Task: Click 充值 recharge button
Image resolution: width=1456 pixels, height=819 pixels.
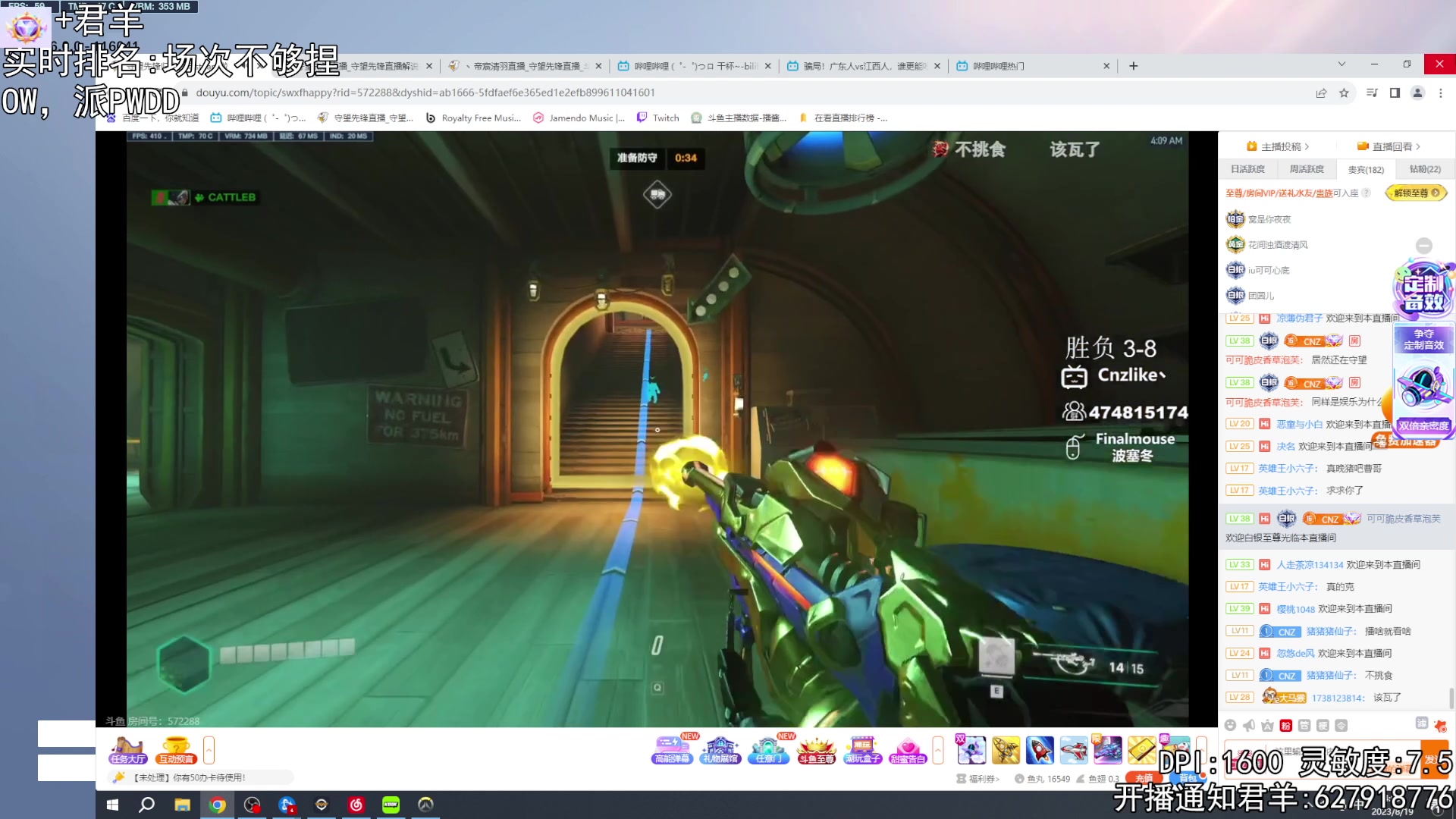Action: [1144, 778]
